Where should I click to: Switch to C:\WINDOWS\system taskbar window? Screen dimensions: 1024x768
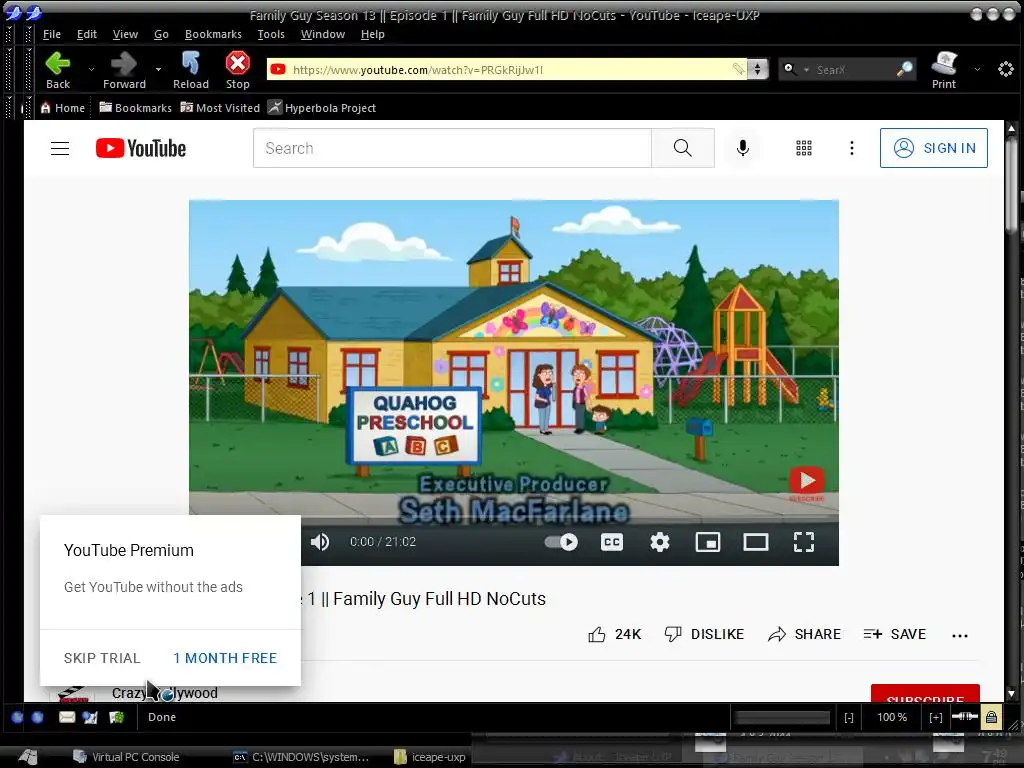click(x=302, y=757)
